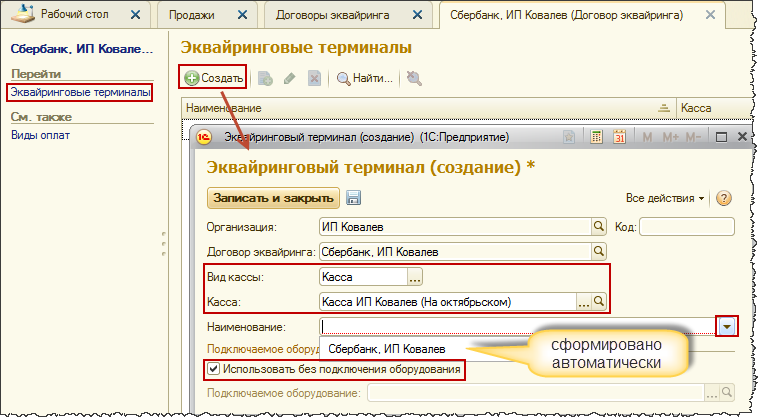Image resolution: width=758 pixels, height=418 pixels.
Task: Click Найти... search button in list toolbar
Action: pyautogui.click(x=364, y=78)
